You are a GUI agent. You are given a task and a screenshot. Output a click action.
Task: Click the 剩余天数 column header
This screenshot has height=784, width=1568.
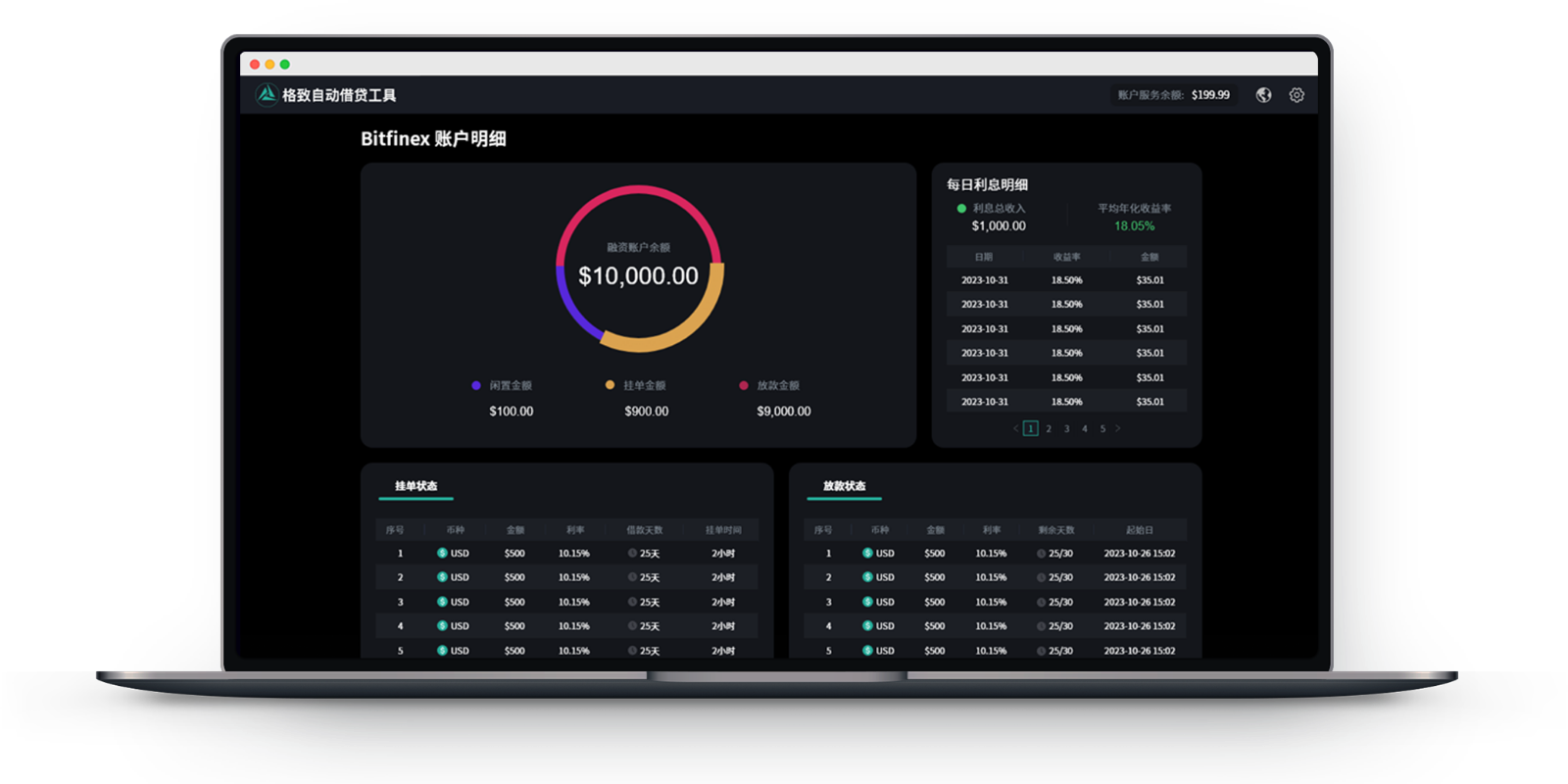pos(1056,530)
